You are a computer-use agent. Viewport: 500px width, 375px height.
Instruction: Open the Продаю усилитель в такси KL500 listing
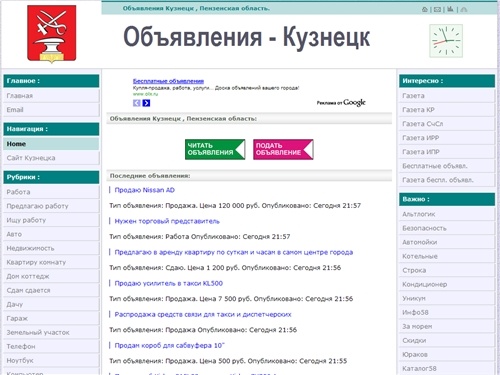[x=169, y=283]
